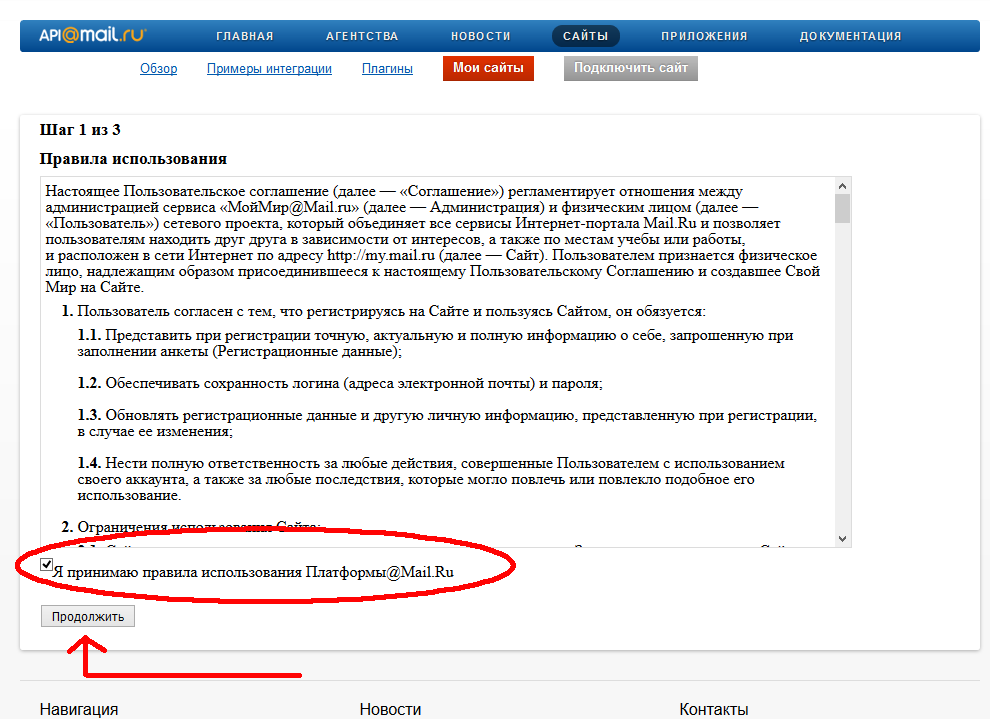Viewport: 990px width, 719px height.
Task: Click the 'Правила использования' heading
Action: click(133, 158)
